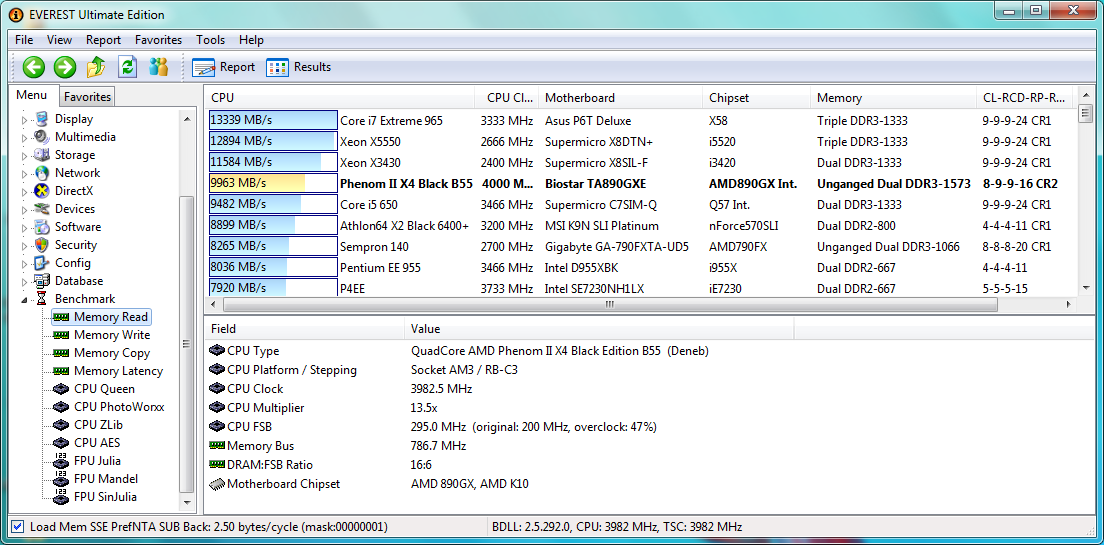The height and width of the screenshot is (545, 1104).
Task: Click the CPU Type field icon
Action: 217,351
